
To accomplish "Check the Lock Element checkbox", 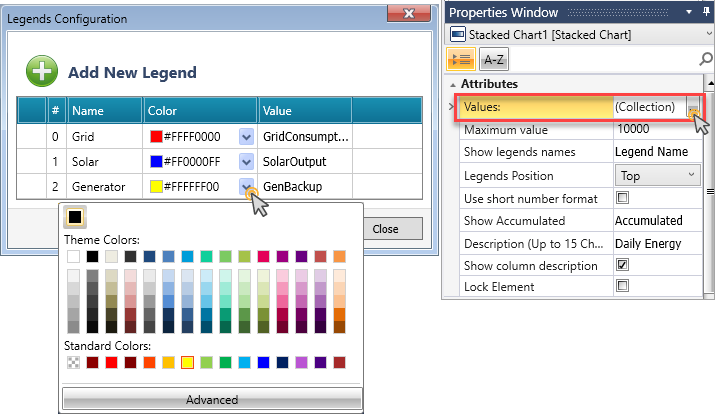I will click(x=621, y=287).
